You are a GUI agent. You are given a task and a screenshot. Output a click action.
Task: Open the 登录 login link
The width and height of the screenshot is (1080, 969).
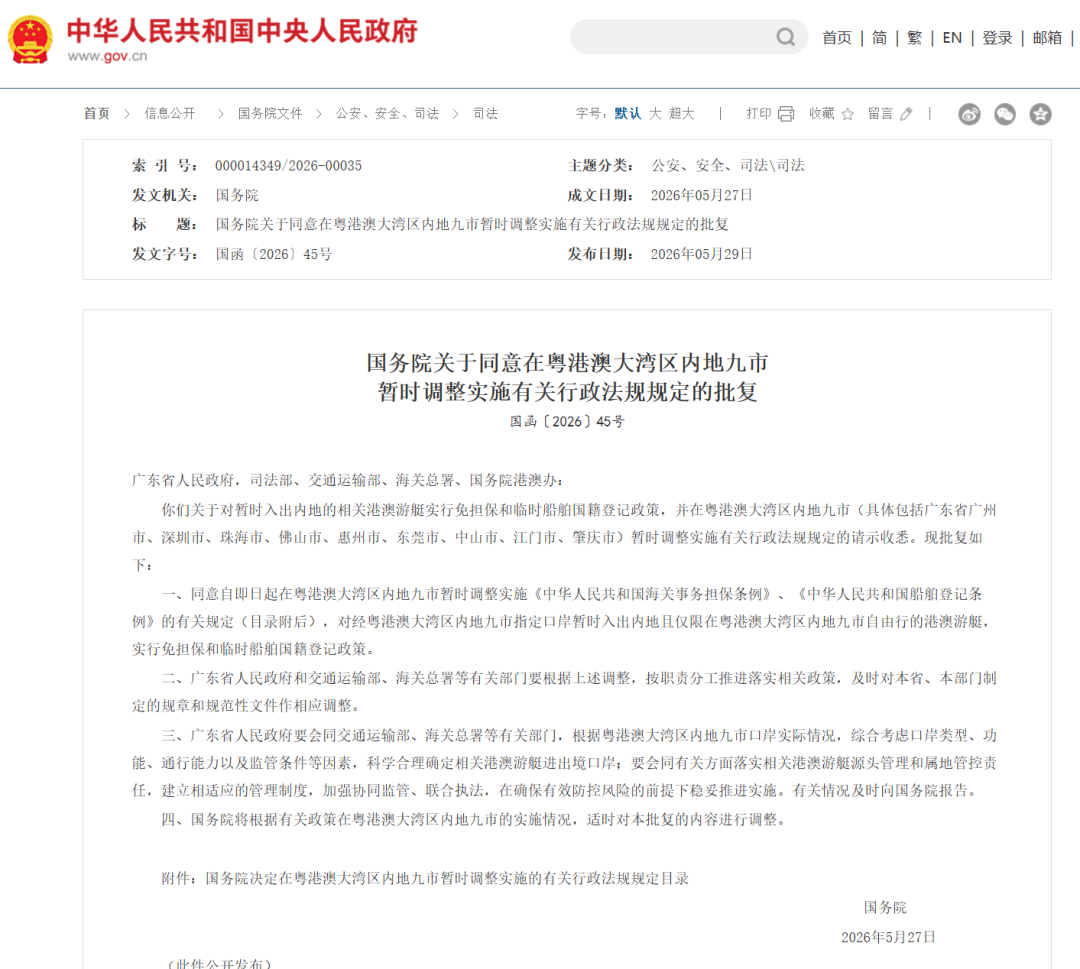coord(997,38)
